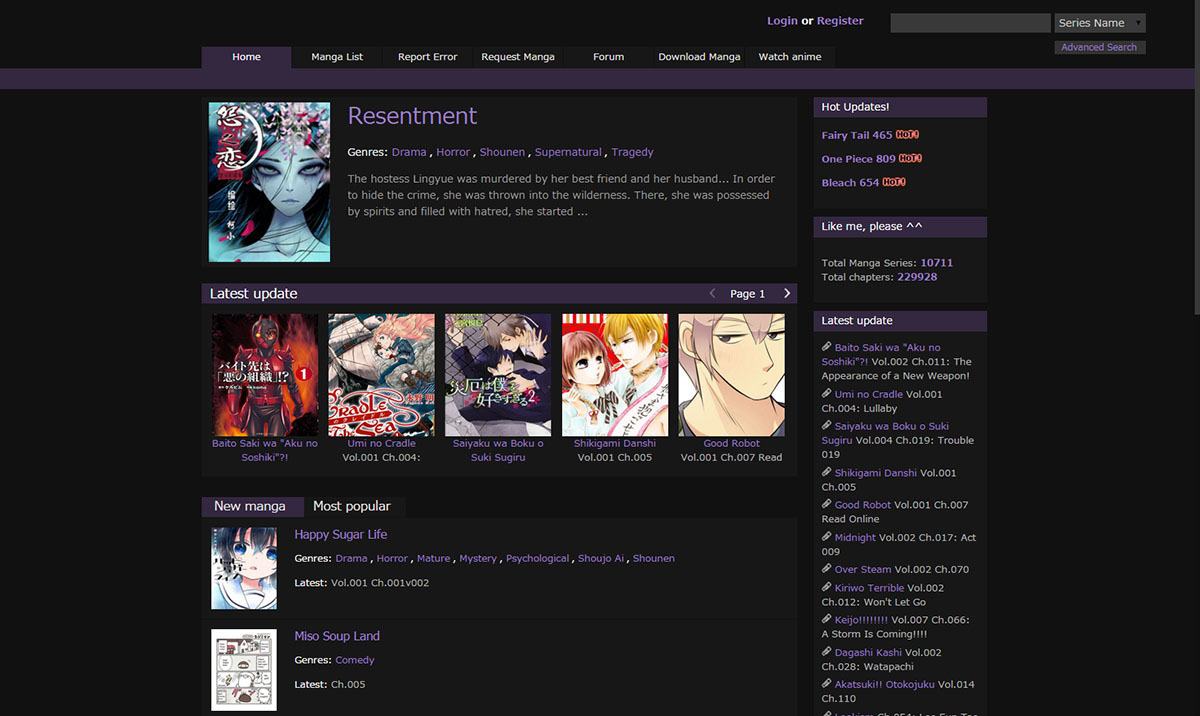Image resolution: width=1200 pixels, height=716 pixels.
Task: Open the Tragedy genre link under Resentment
Action: pos(632,152)
